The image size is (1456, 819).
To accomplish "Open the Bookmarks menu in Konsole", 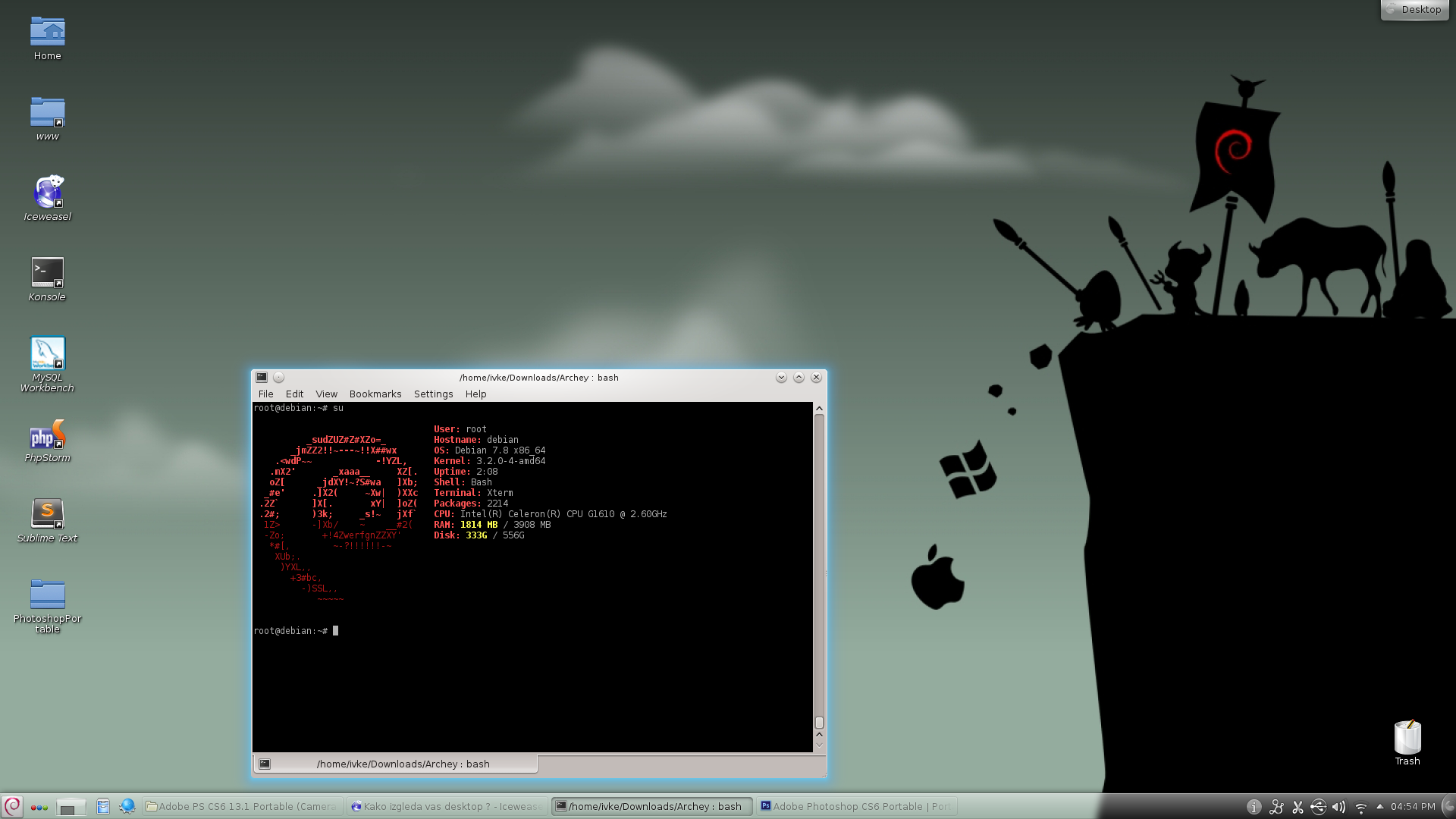I will (375, 394).
